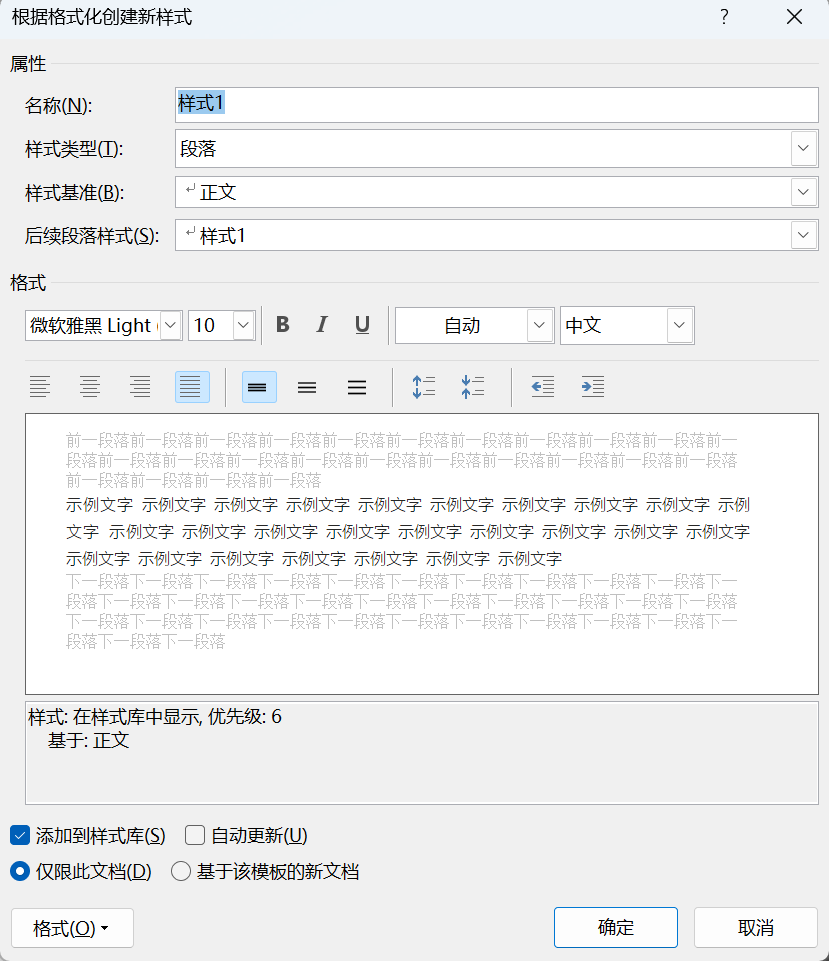Screen dimensions: 829x961
Task: Click the font name box 微软雅黑 Light
Action: click(x=93, y=325)
